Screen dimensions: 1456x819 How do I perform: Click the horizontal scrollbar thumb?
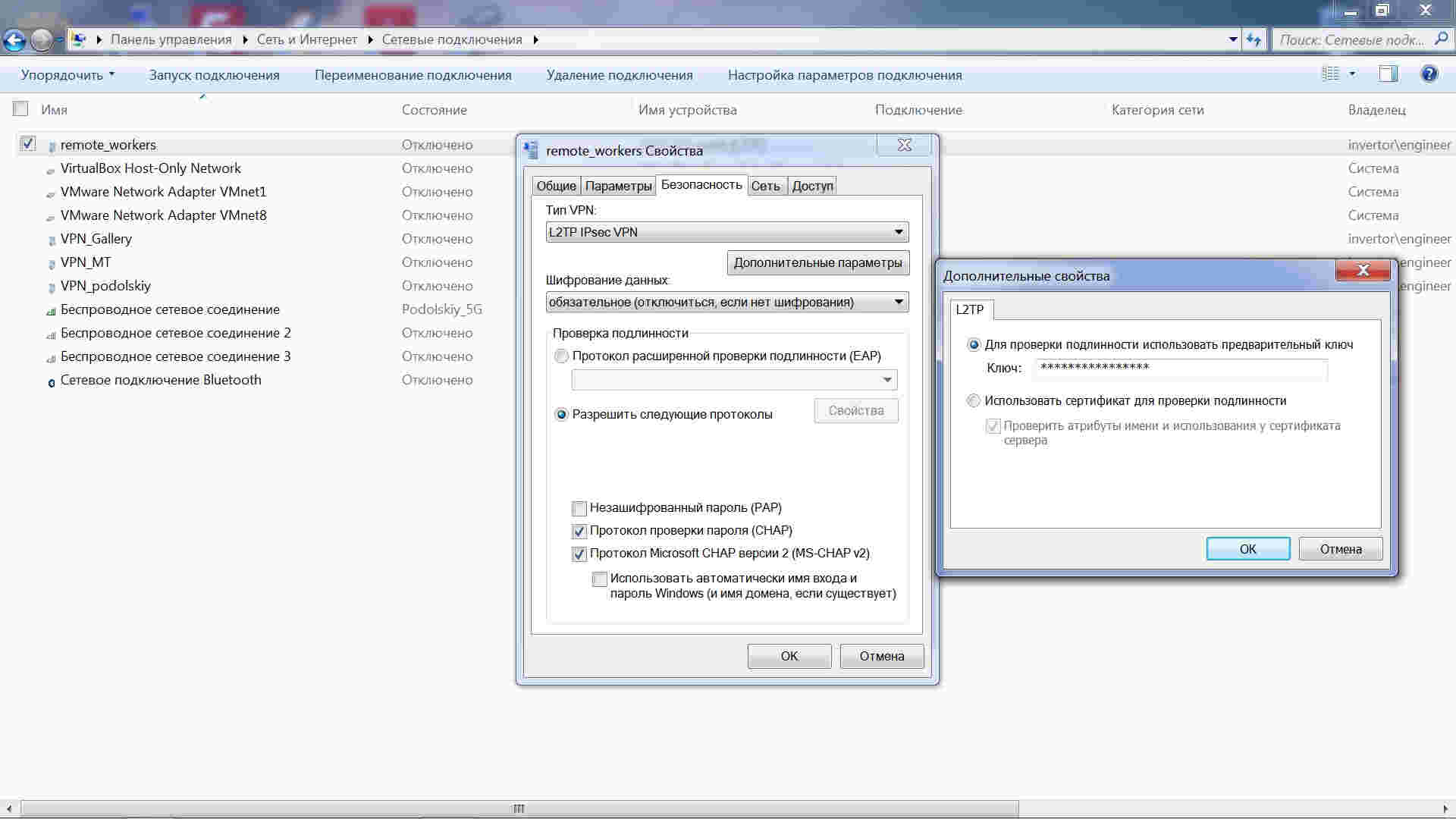[519, 808]
